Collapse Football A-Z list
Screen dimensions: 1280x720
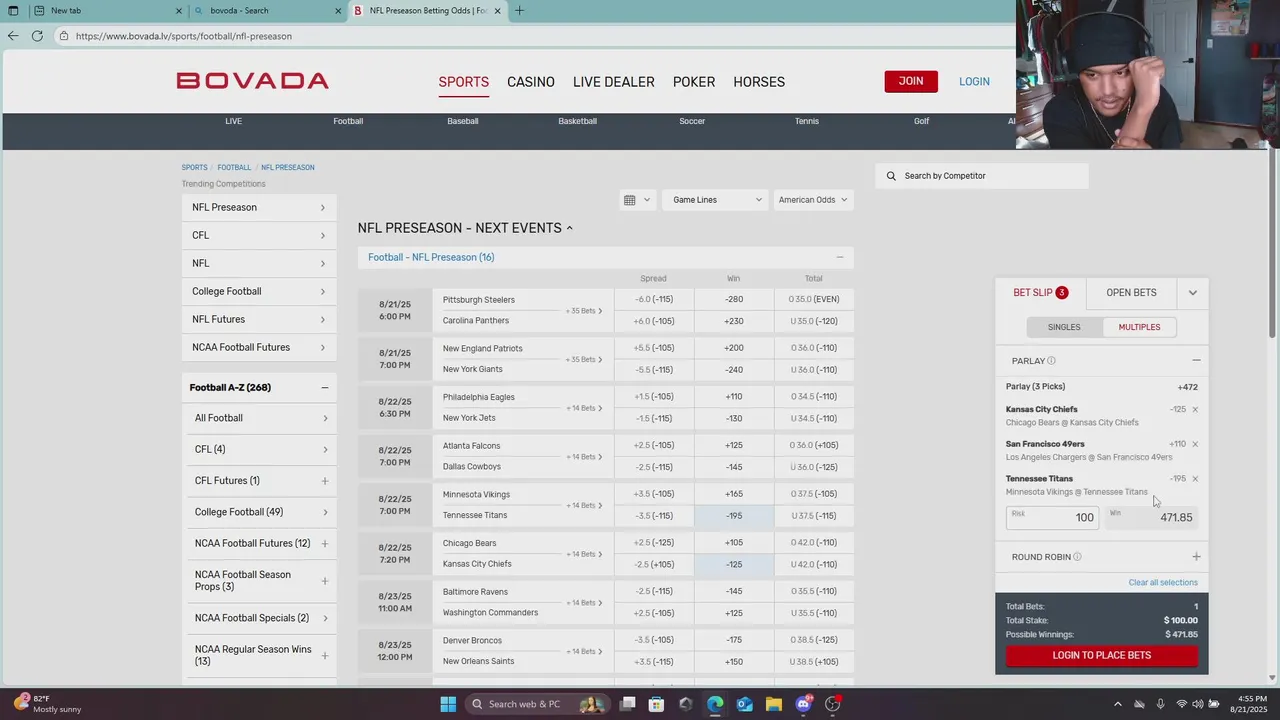(x=325, y=388)
